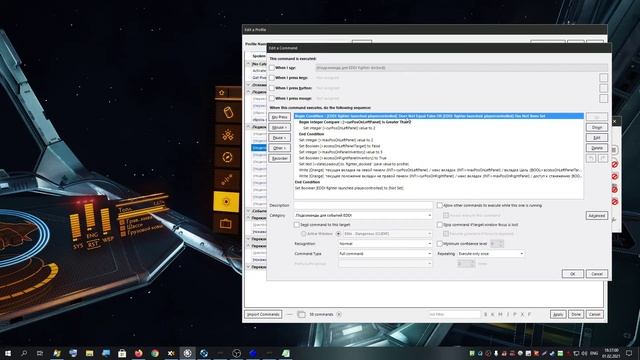
Task: Click into the Description field
Action: (363, 205)
